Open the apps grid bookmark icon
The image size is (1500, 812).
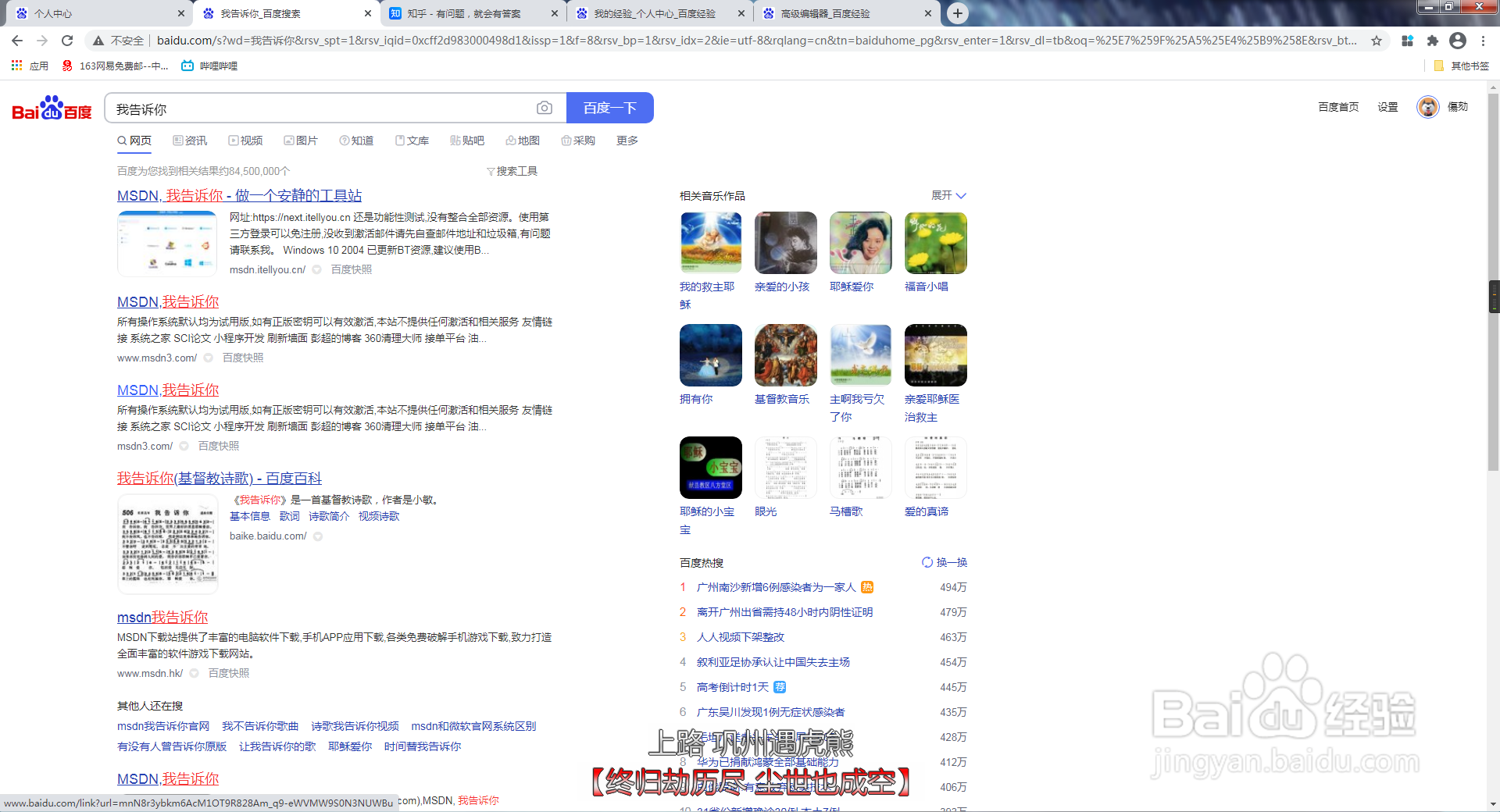[16, 66]
